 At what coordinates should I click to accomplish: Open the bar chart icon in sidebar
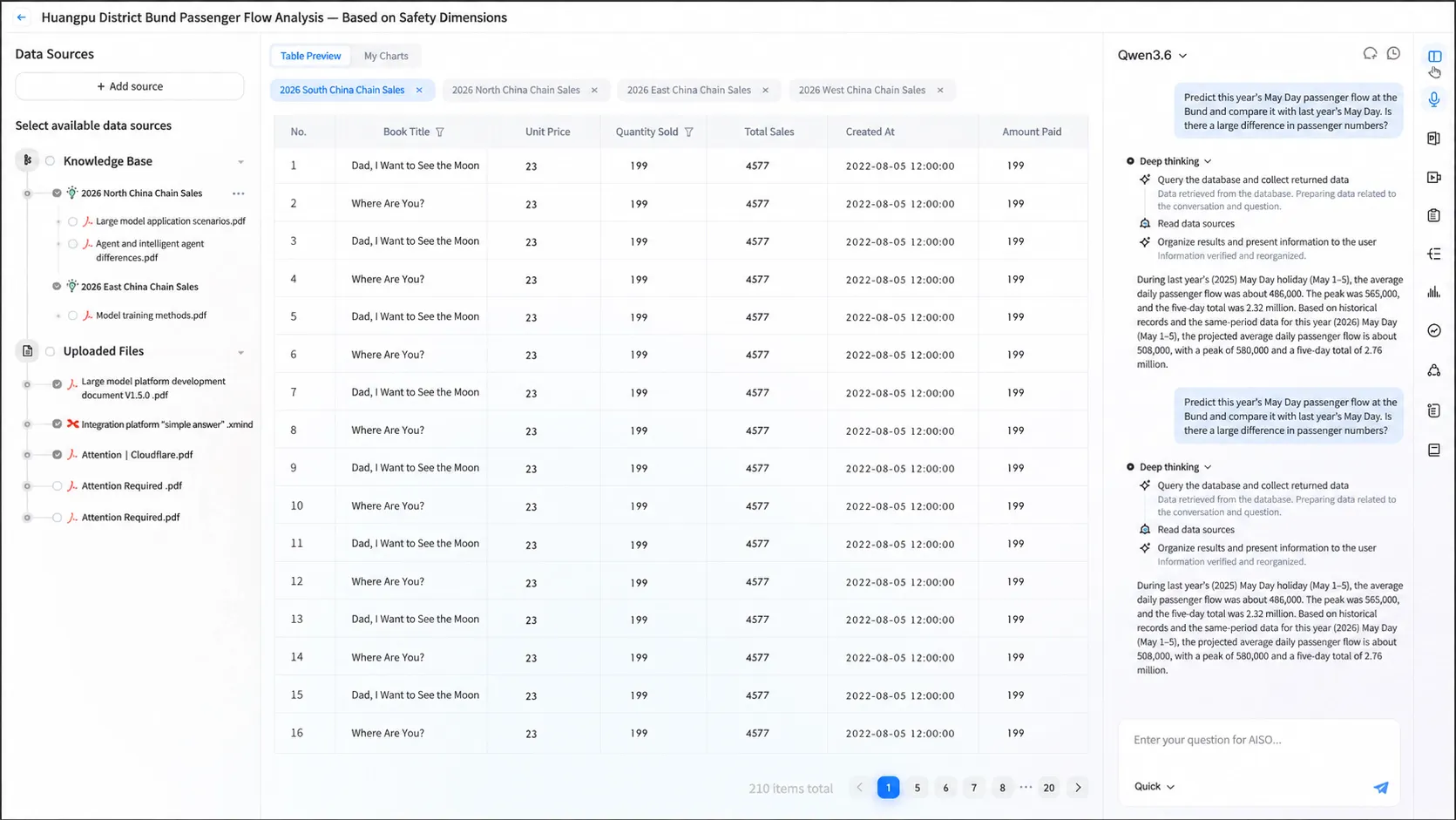pos(1433,292)
